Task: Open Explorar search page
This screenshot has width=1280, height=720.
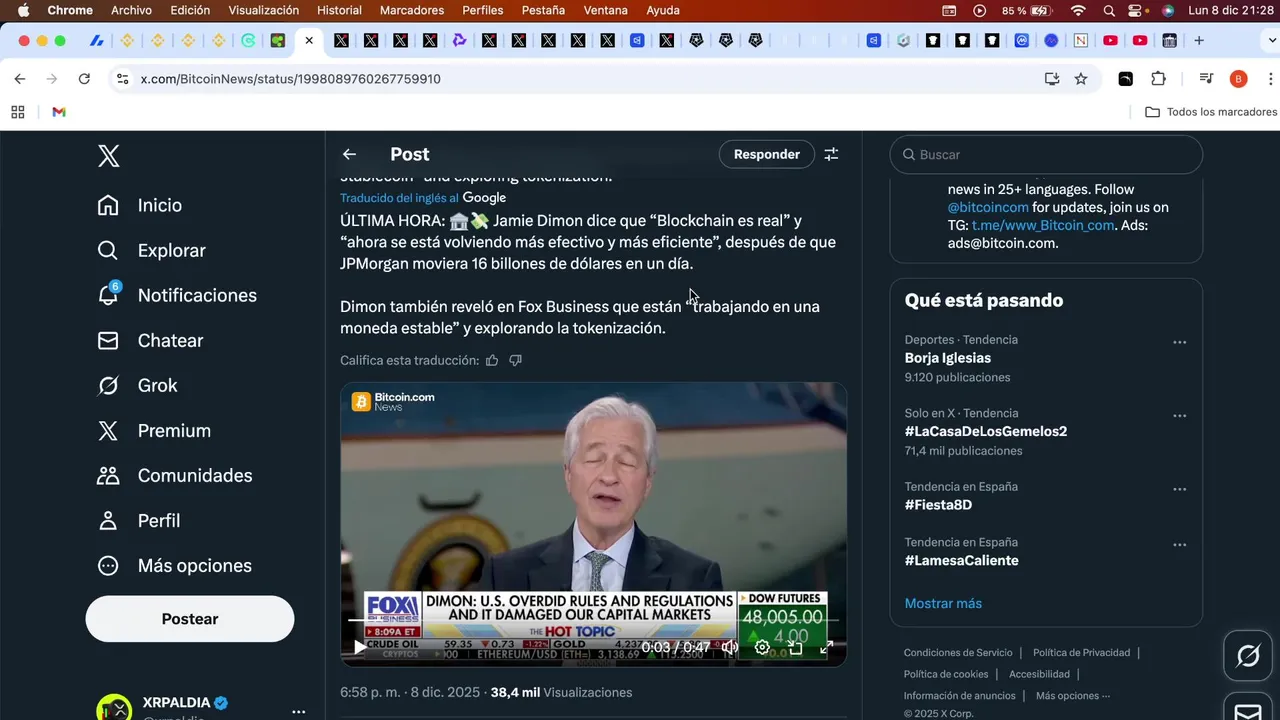Action: [152, 250]
